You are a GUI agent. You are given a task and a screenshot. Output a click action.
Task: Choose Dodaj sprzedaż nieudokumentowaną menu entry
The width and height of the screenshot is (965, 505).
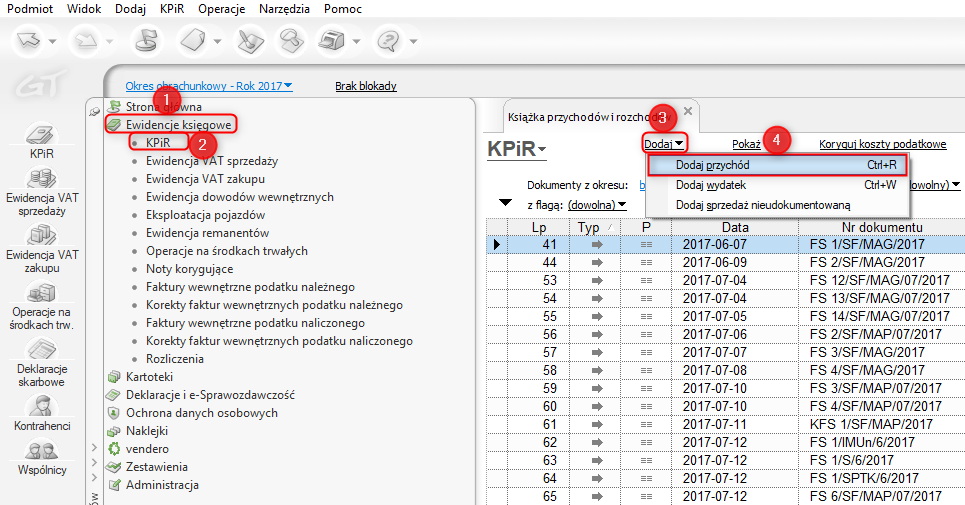click(778, 205)
